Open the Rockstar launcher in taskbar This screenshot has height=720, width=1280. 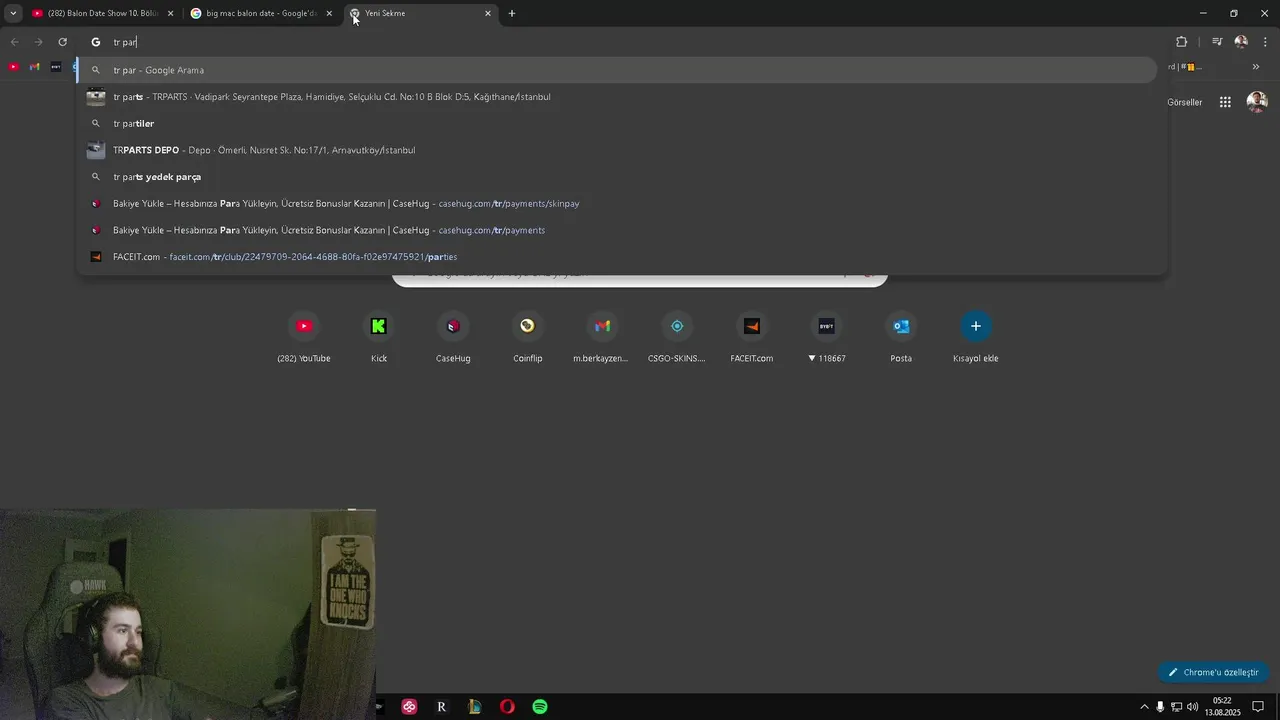tap(441, 707)
